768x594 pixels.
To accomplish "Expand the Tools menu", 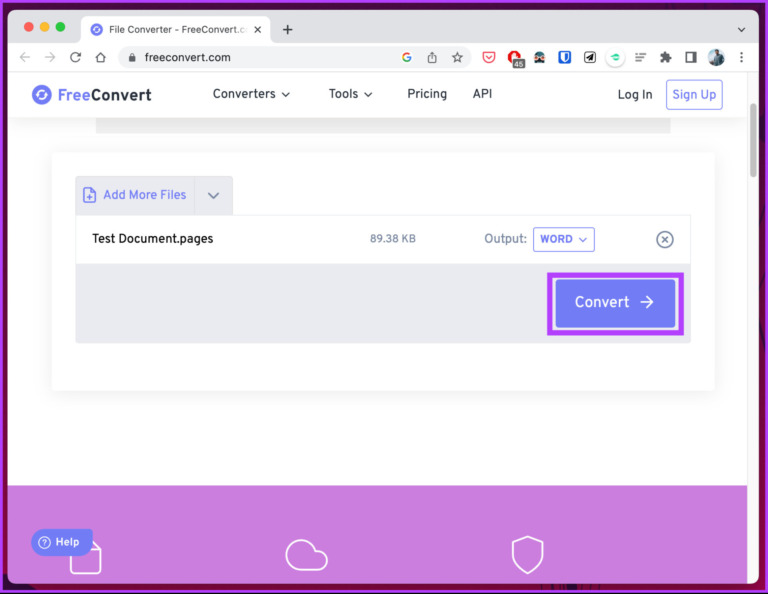I will 350,94.
